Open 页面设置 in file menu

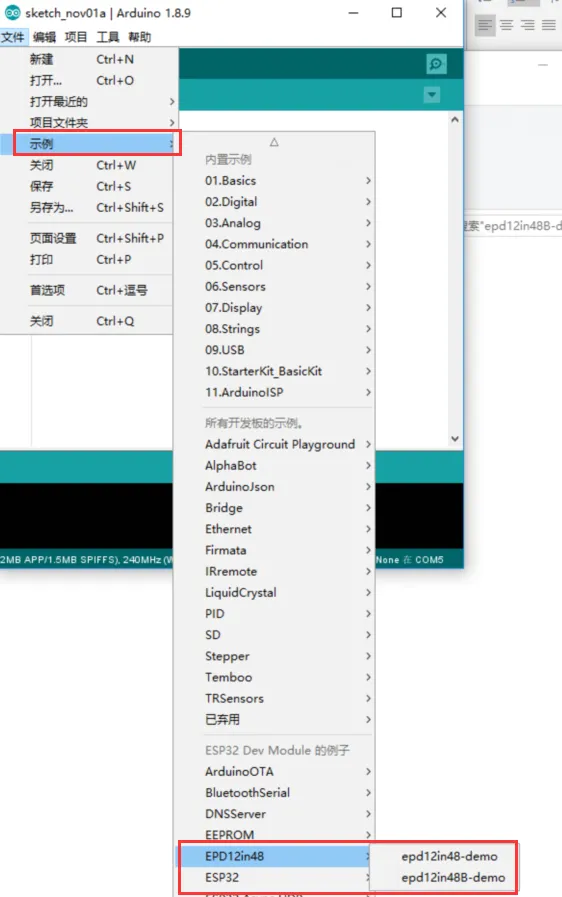[86, 238]
